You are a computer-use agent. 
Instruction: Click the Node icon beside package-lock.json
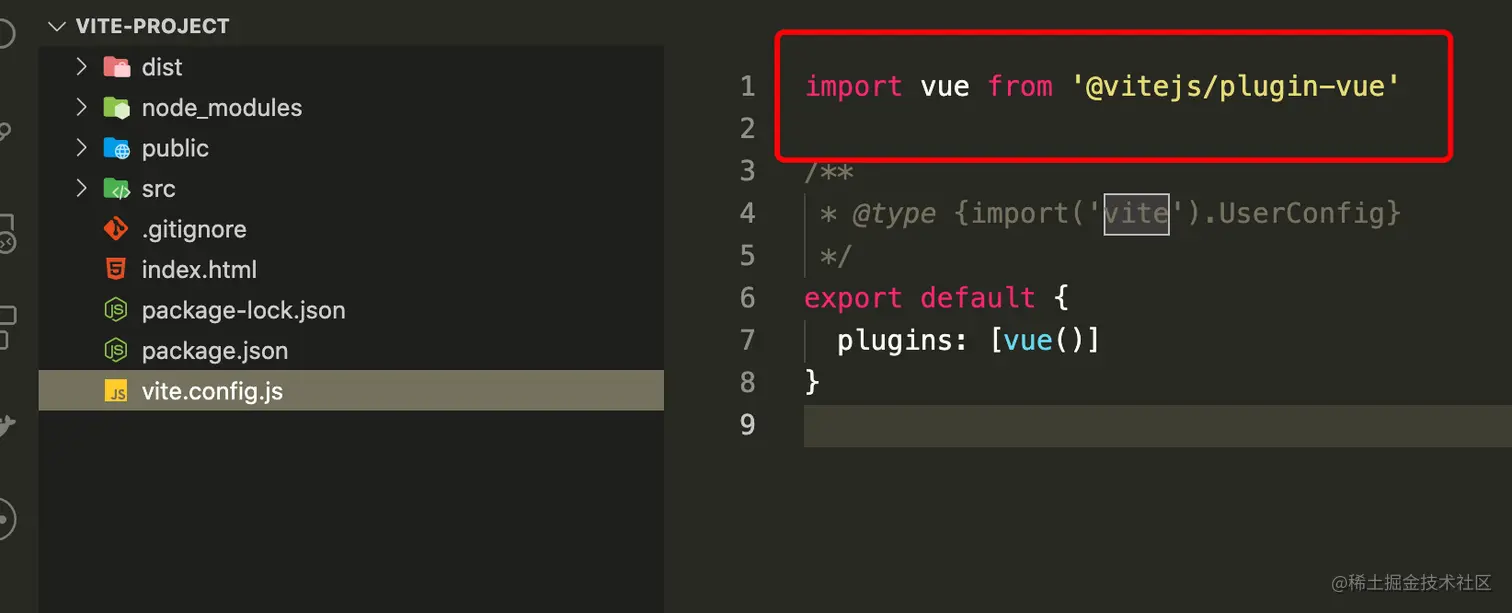pos(116,310)
